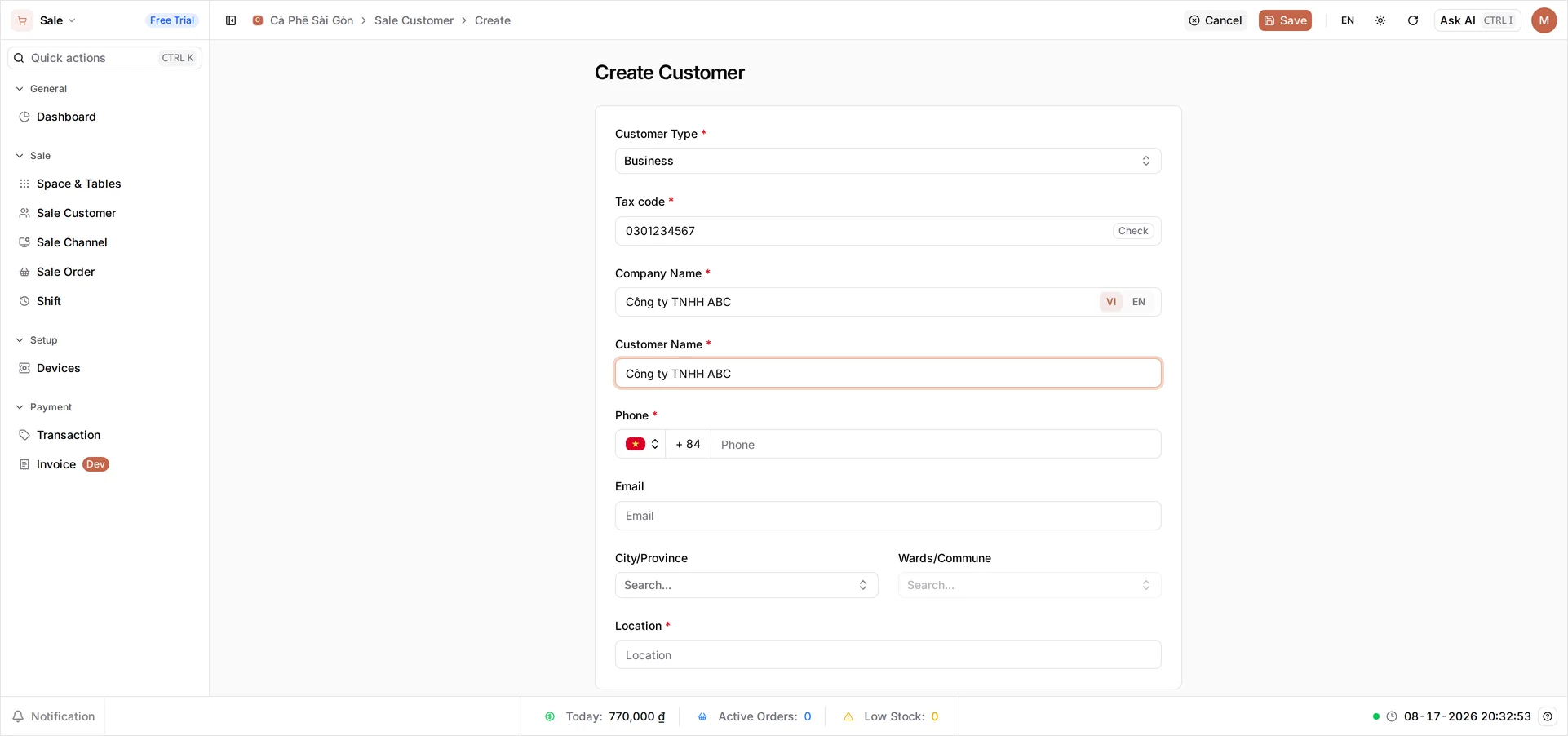Click the Active Orders basket icon
The image size is (1568, 736).
click(702, 716)
